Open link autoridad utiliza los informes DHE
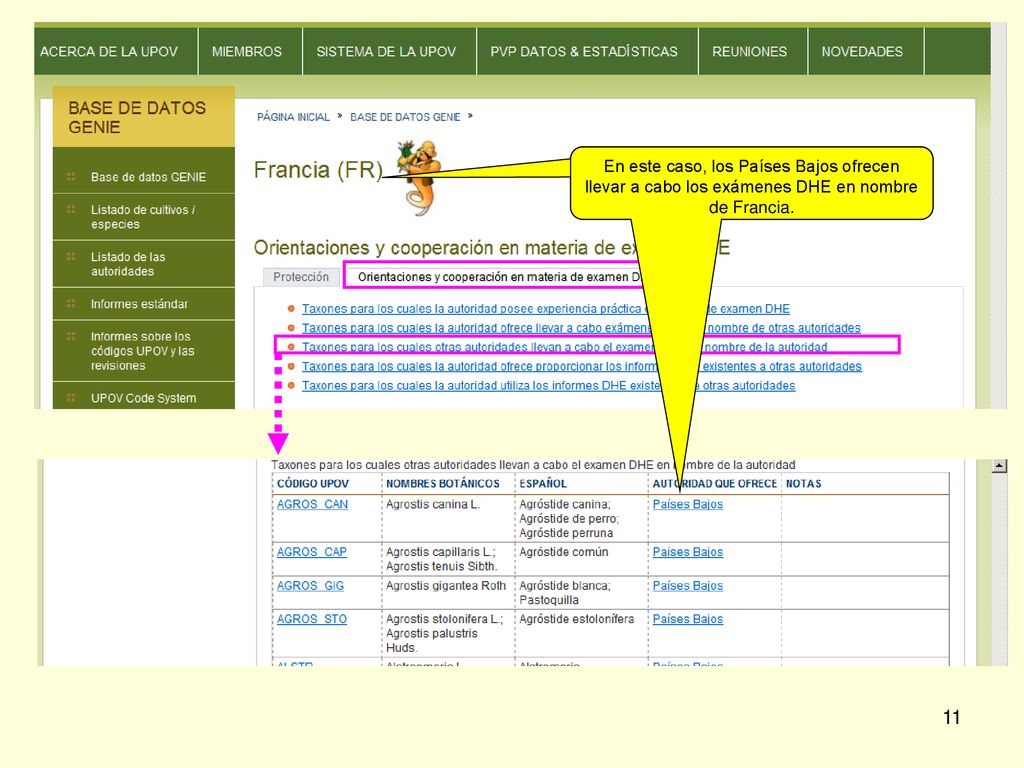The width and height of the screenshot is (1024, 768). (548, 385)
